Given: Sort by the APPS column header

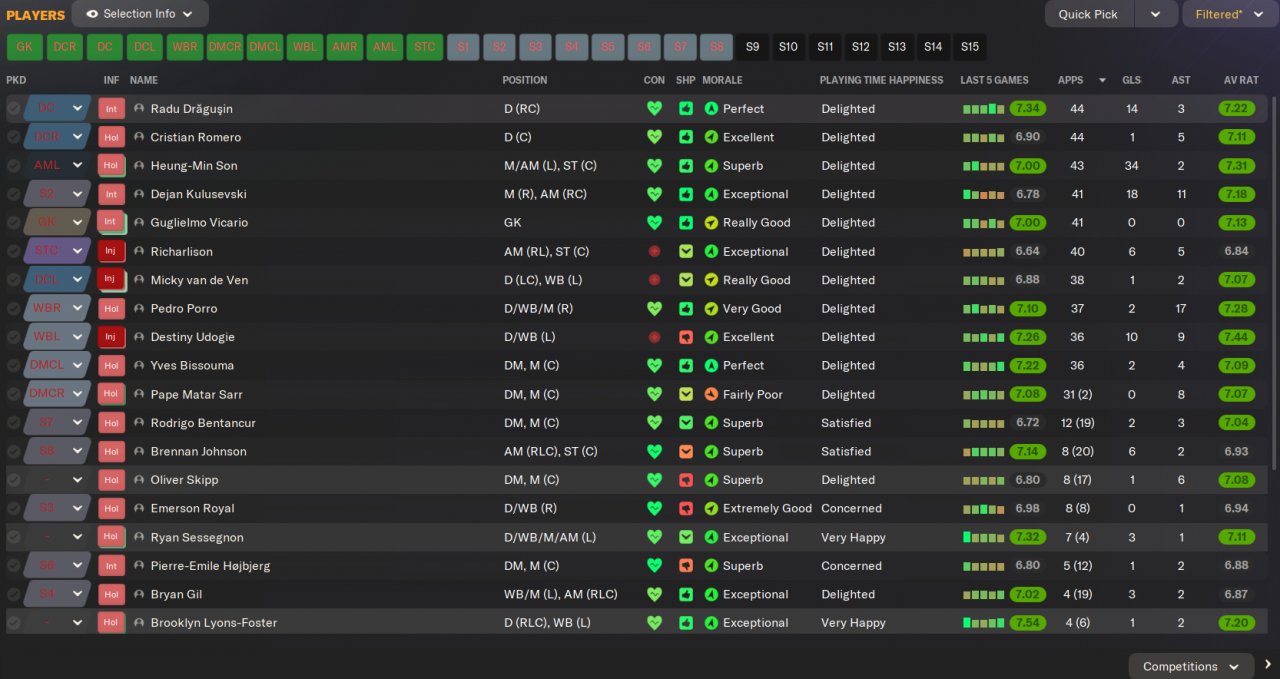Looking at the screenshot, I should click(1071, 80).
